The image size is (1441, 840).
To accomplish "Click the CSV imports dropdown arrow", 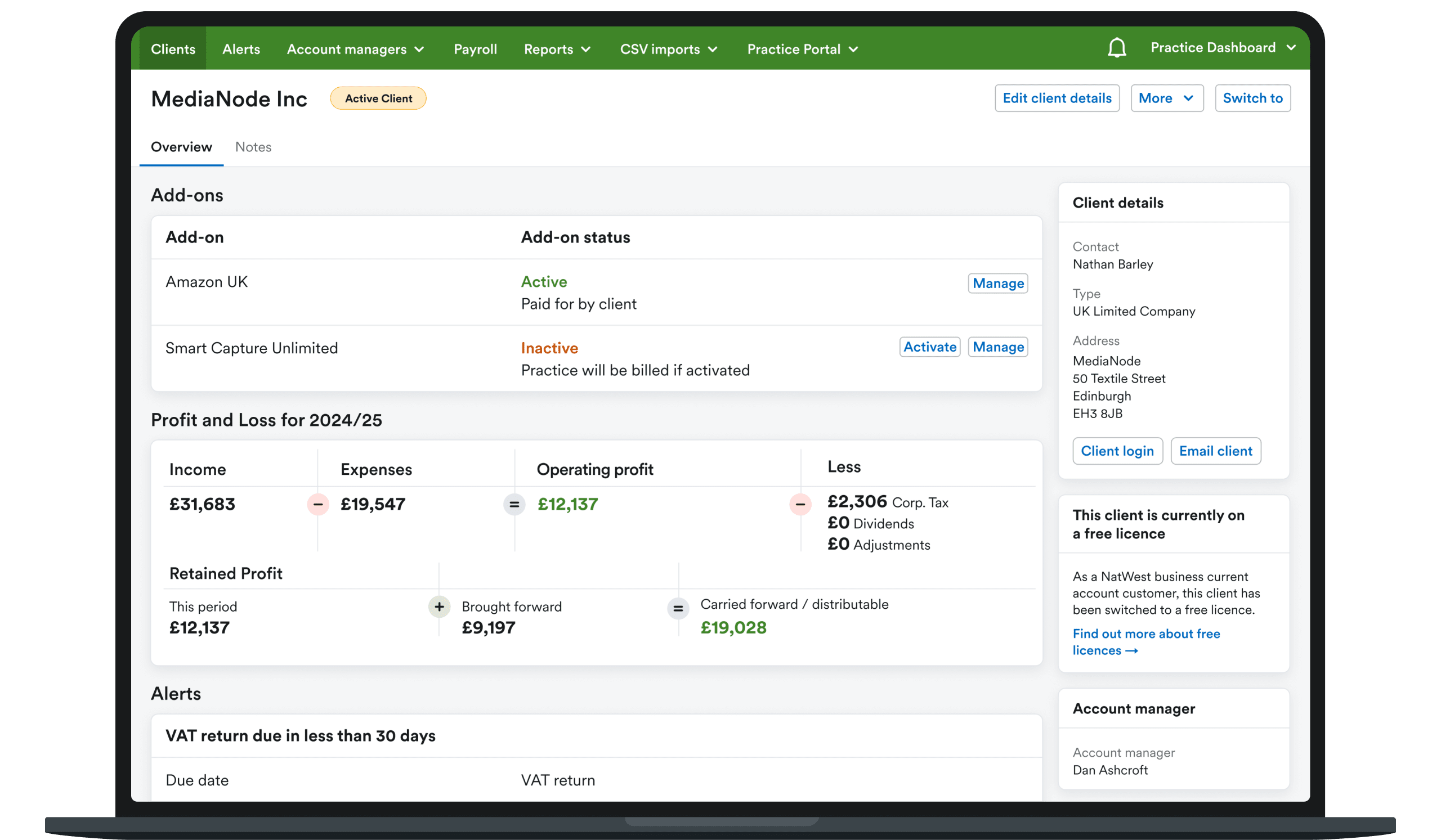I will (713, 49).
